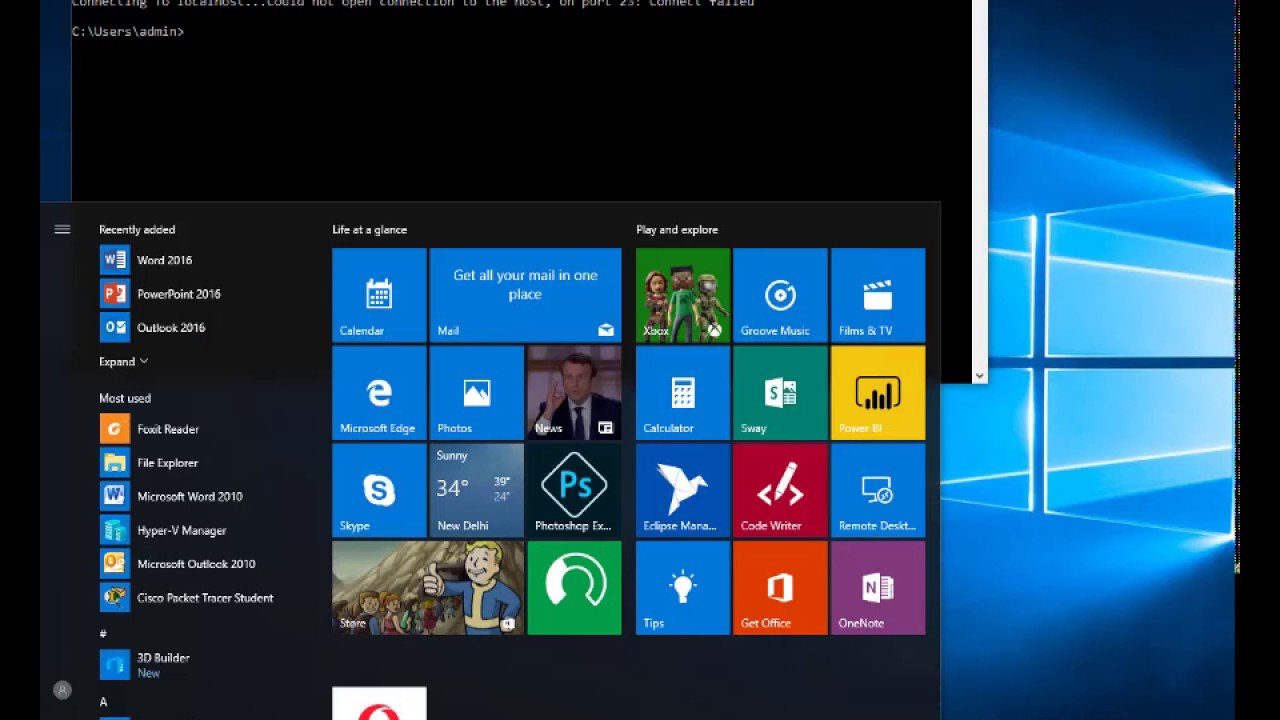Launch Outlook 2016 from Recently added
Image resolution: width=1280 pixels, height=720 pixels.
pos(152,328)
